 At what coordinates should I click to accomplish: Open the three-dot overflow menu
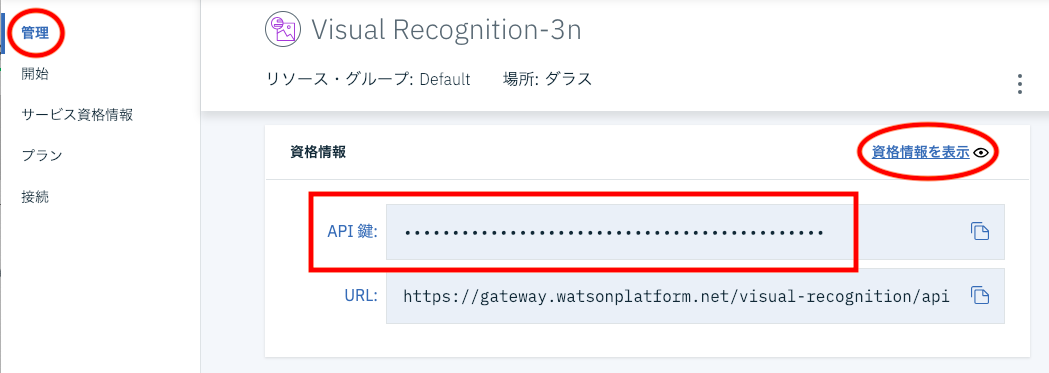1020,84
